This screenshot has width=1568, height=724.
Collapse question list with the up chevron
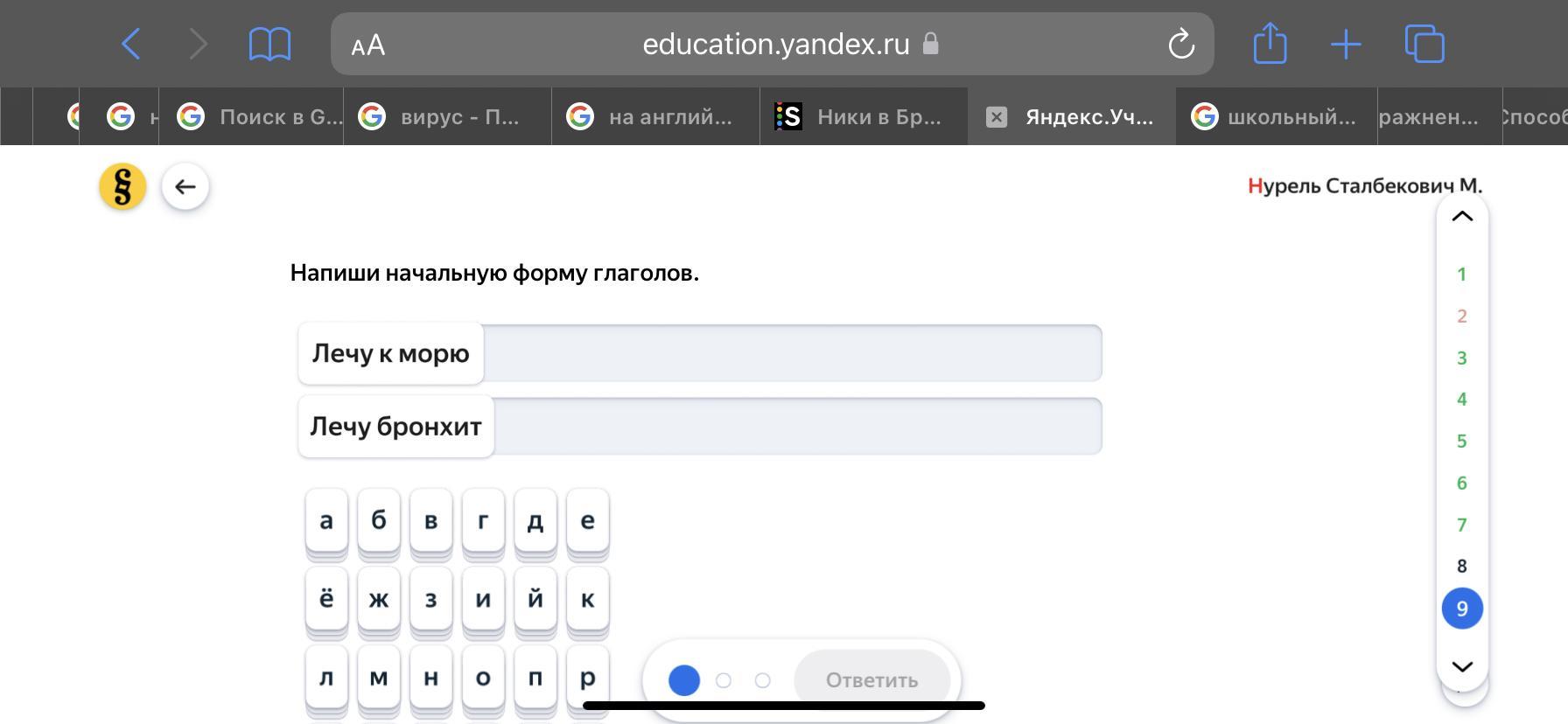click(1462, 216)
